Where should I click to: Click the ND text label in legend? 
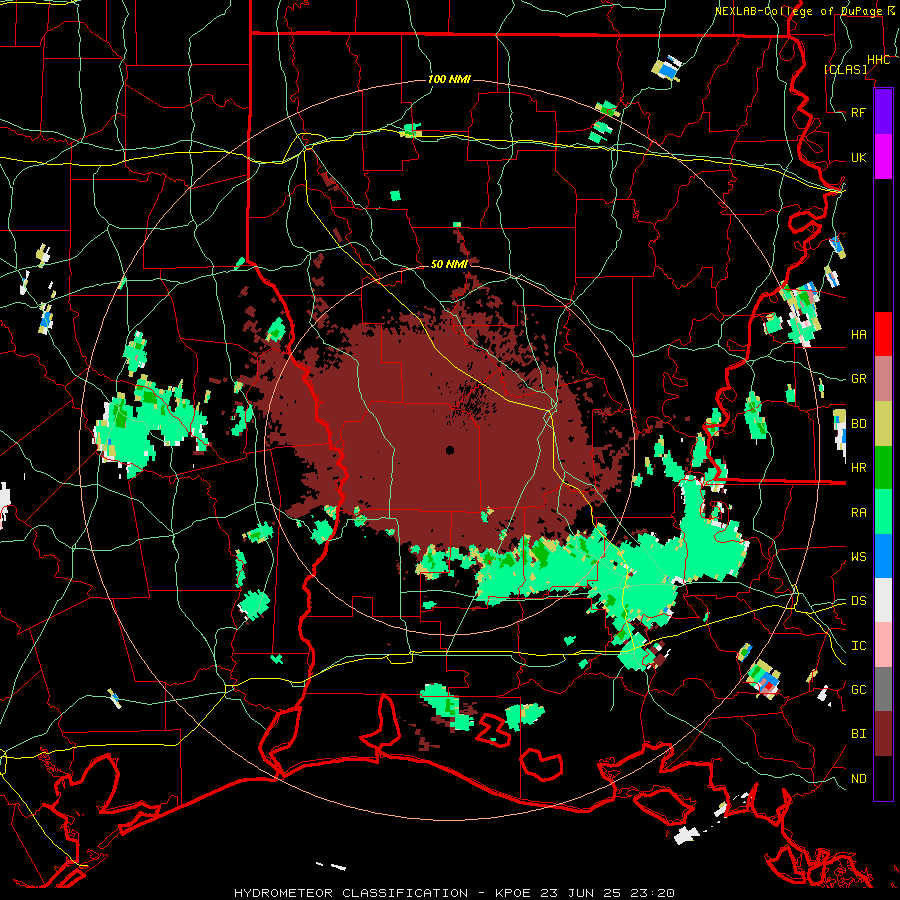pos(859,779)
